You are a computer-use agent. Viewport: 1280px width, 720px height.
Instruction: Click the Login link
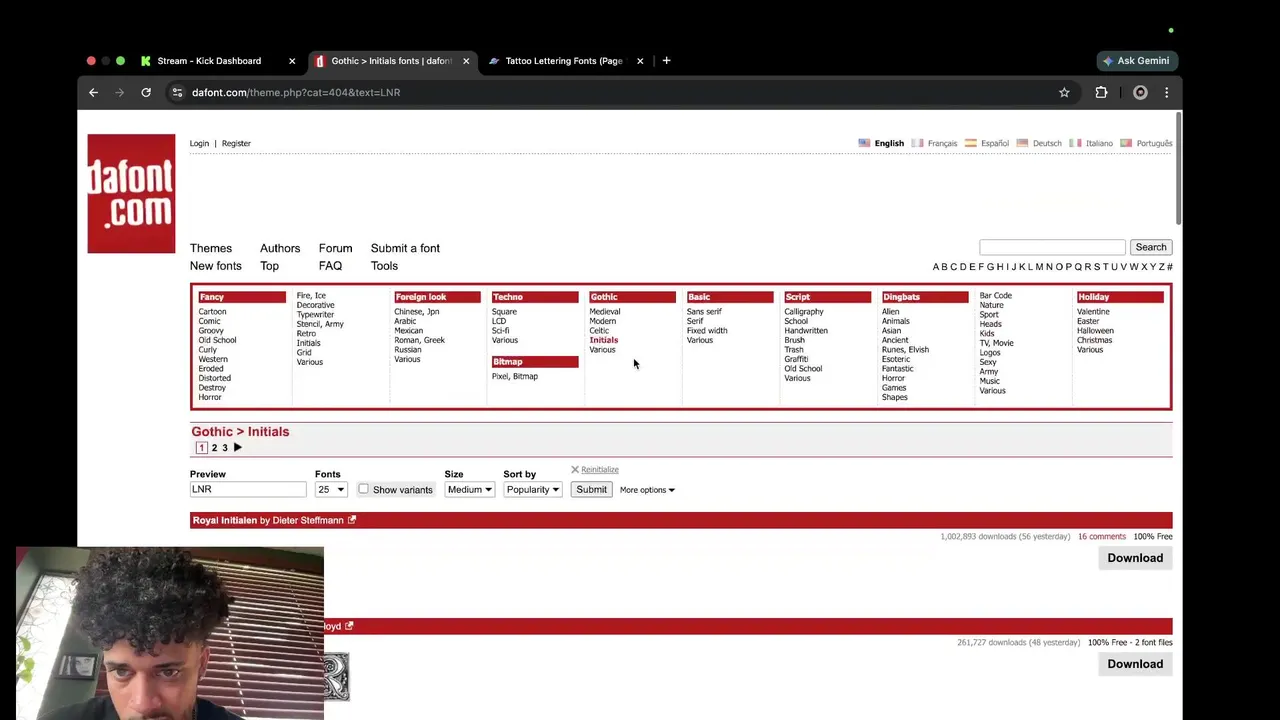(199, 143)
